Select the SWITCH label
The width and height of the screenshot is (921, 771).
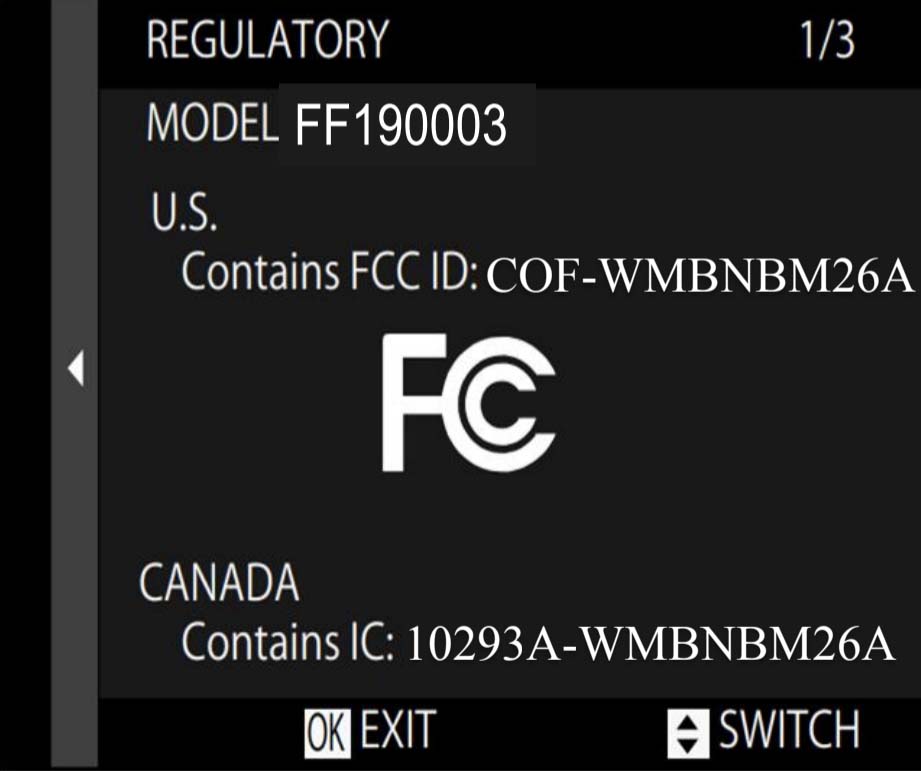tap(789, 729)
